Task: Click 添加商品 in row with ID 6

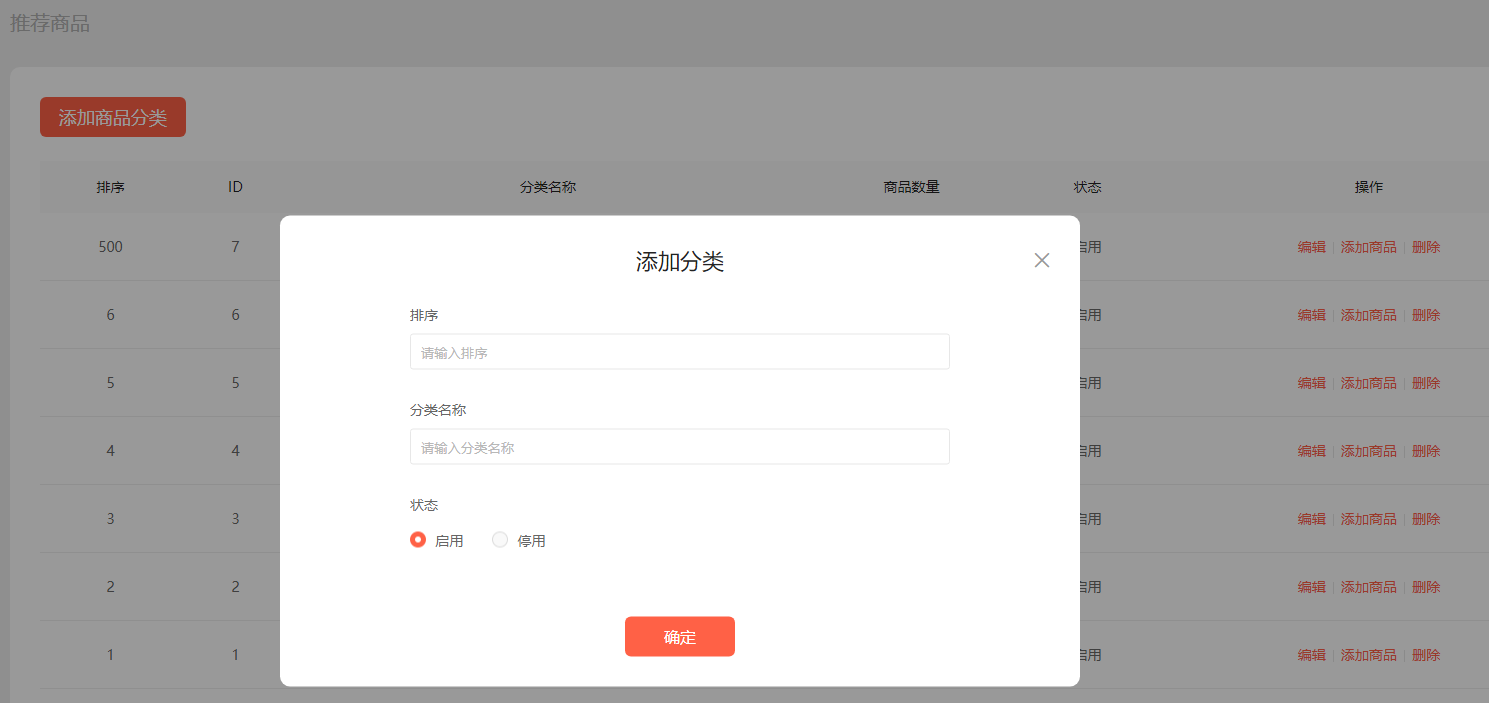Action: [x=1369, y=315]
